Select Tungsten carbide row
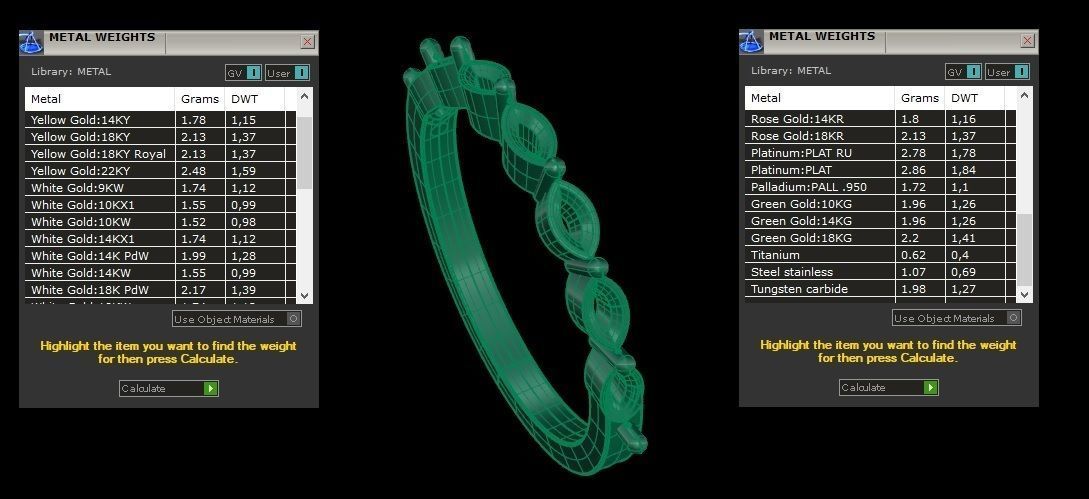Viewport: 1089px width, 499px height. point(881,289)
